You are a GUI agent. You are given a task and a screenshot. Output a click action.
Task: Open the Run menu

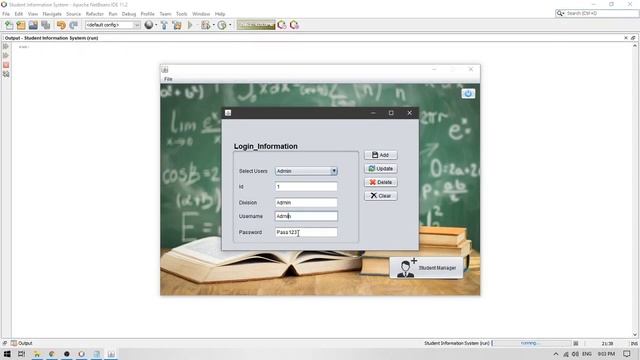(113, 14)
